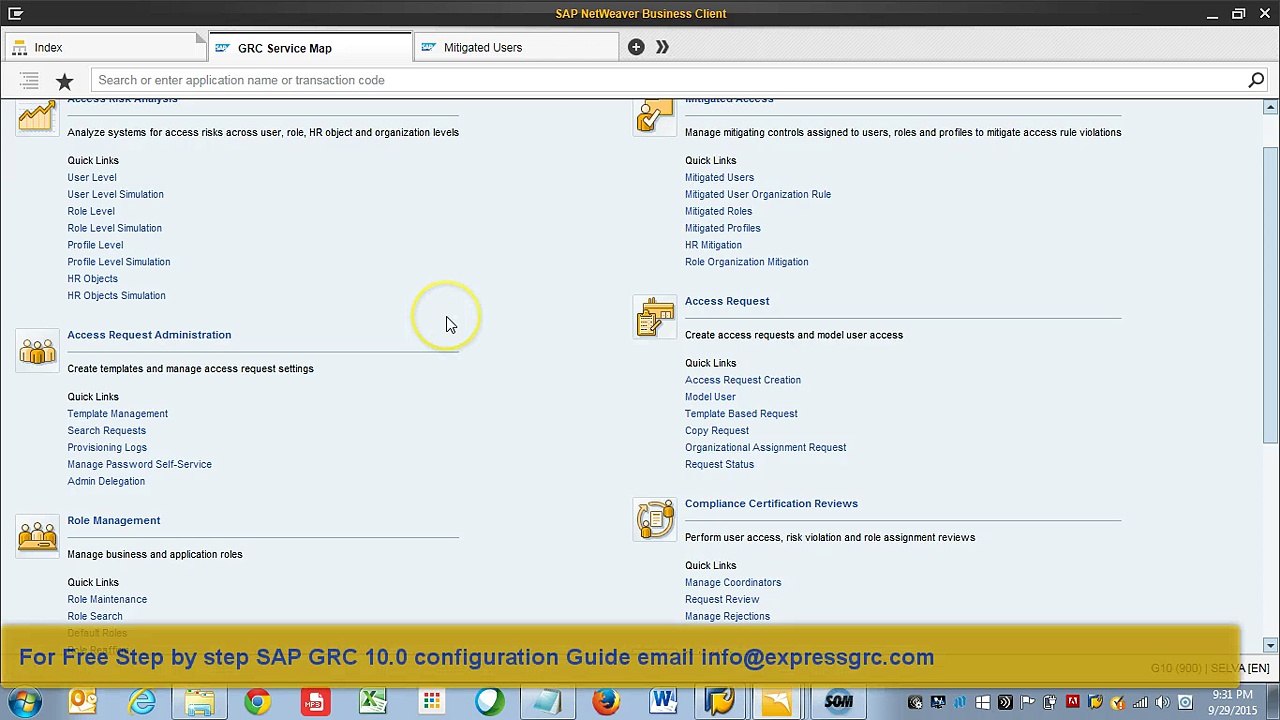Open Organizational Assignment Request link
1280x720 pixels.
pos(766,448)
